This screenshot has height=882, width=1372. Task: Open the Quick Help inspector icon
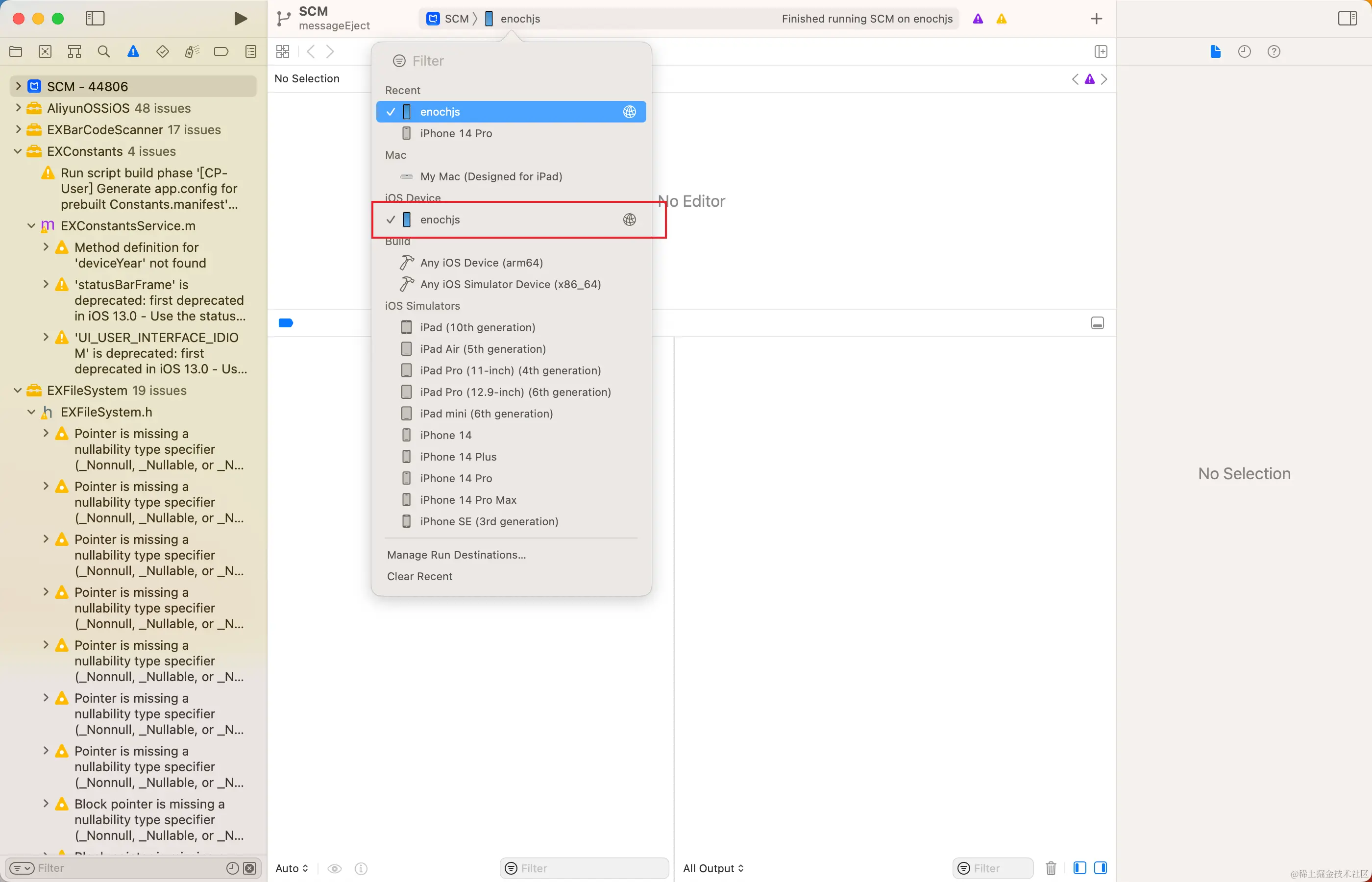[x=1274, y=51]
